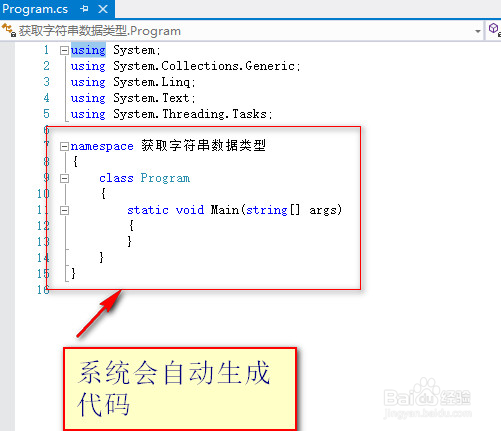Collapse the using directives block

pos(64,50)
